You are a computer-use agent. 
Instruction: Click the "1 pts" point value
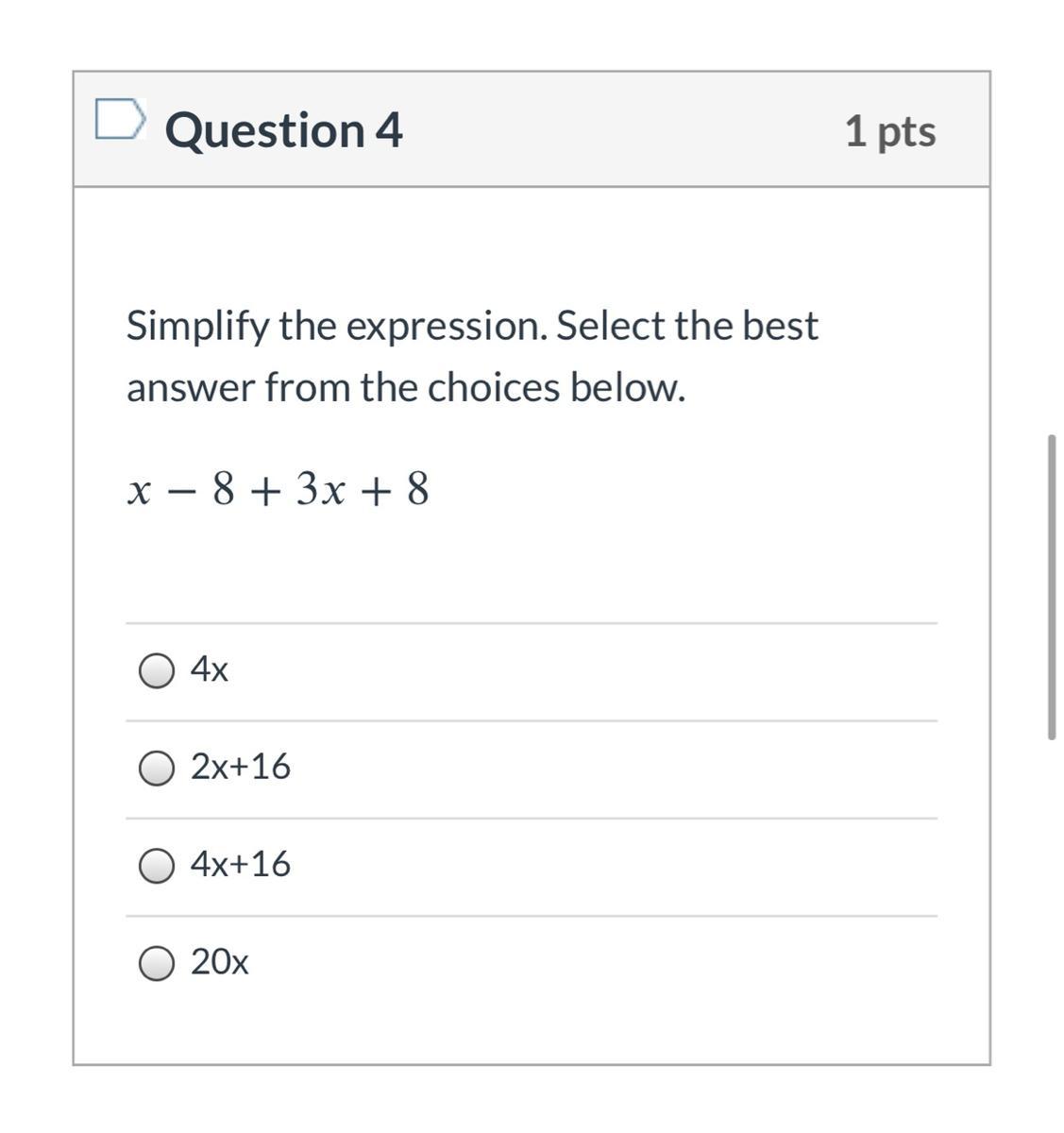[890, 131]
